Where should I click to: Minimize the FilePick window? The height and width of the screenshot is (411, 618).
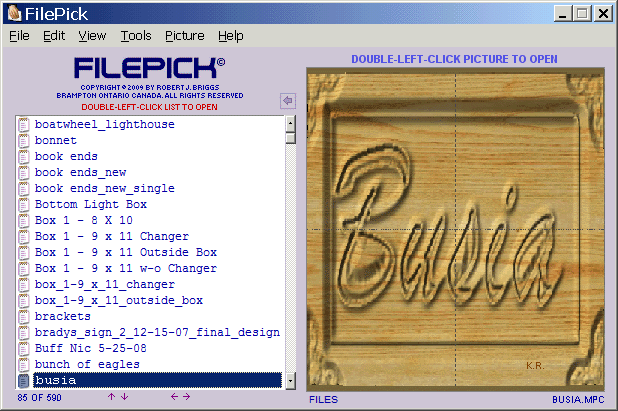click(562, 14)
